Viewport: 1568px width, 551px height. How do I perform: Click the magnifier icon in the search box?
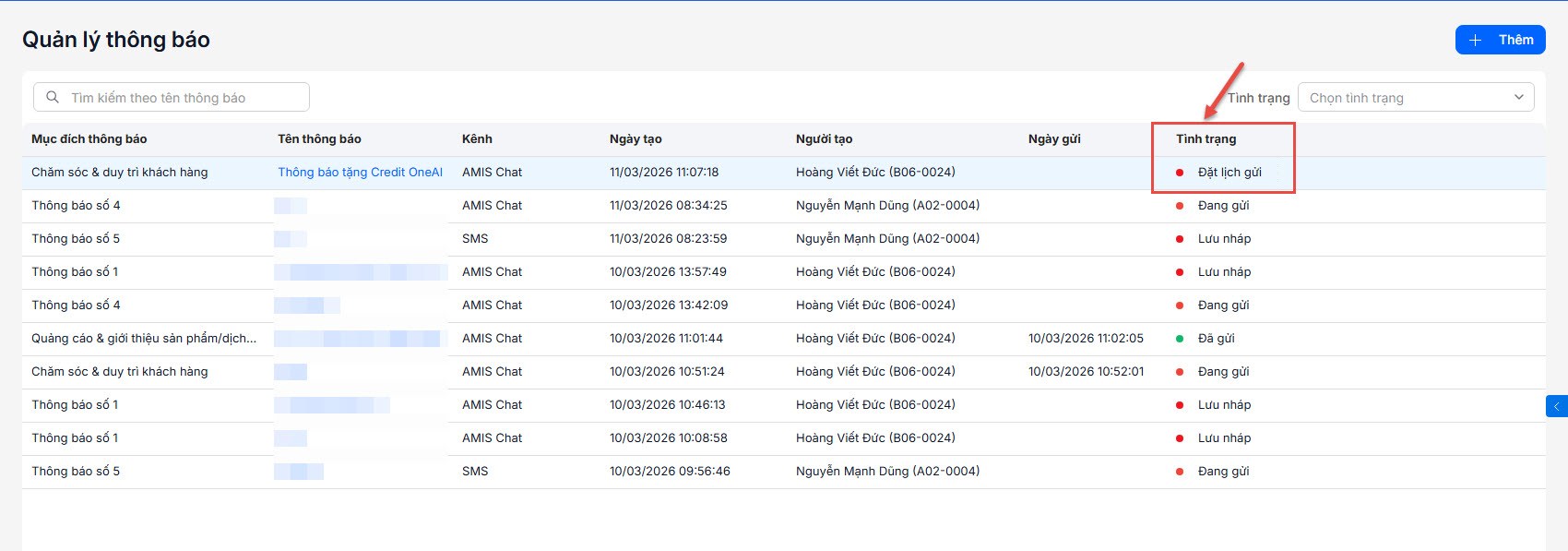(53, 97)
